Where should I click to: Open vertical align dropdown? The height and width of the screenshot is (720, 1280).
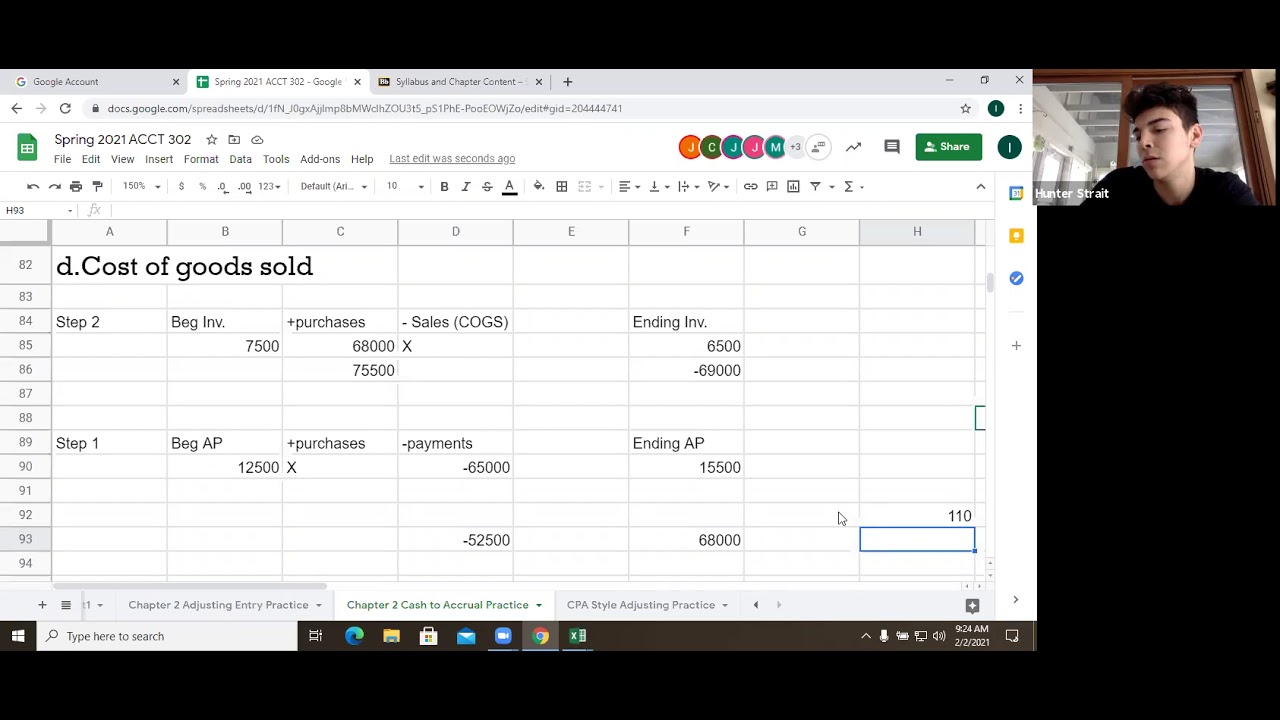(658, 186)
